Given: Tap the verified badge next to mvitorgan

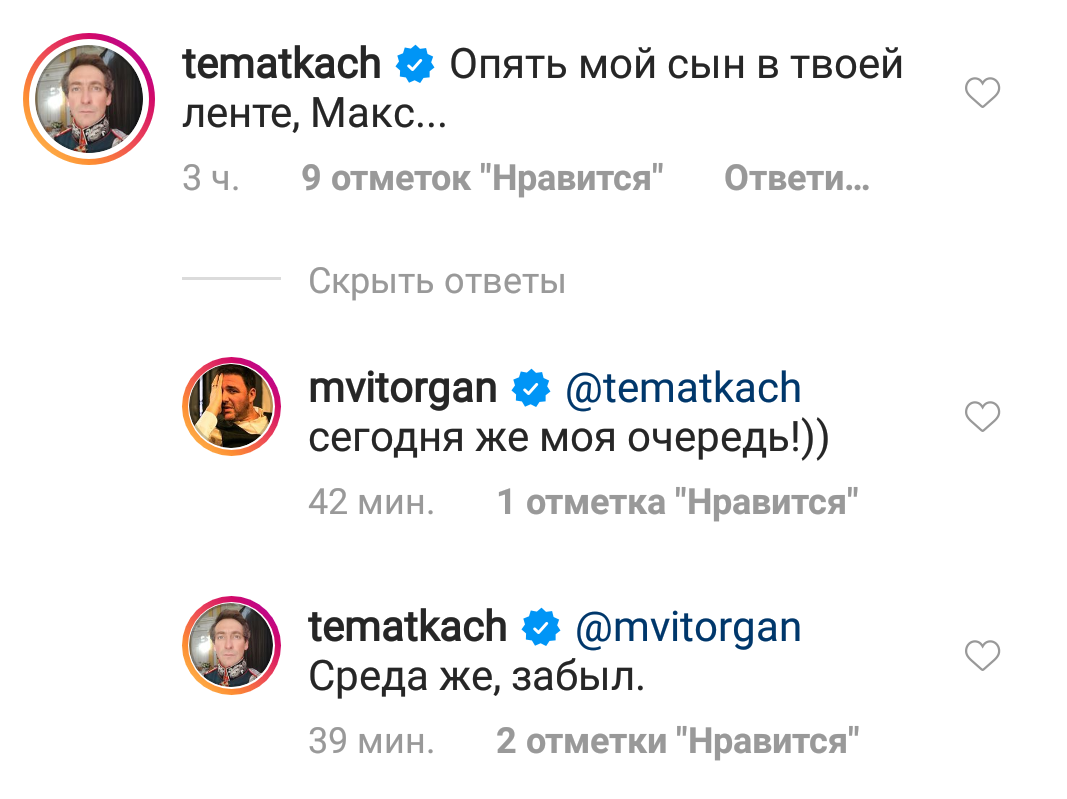Looking at the screenshot, I should pos(530,388).
